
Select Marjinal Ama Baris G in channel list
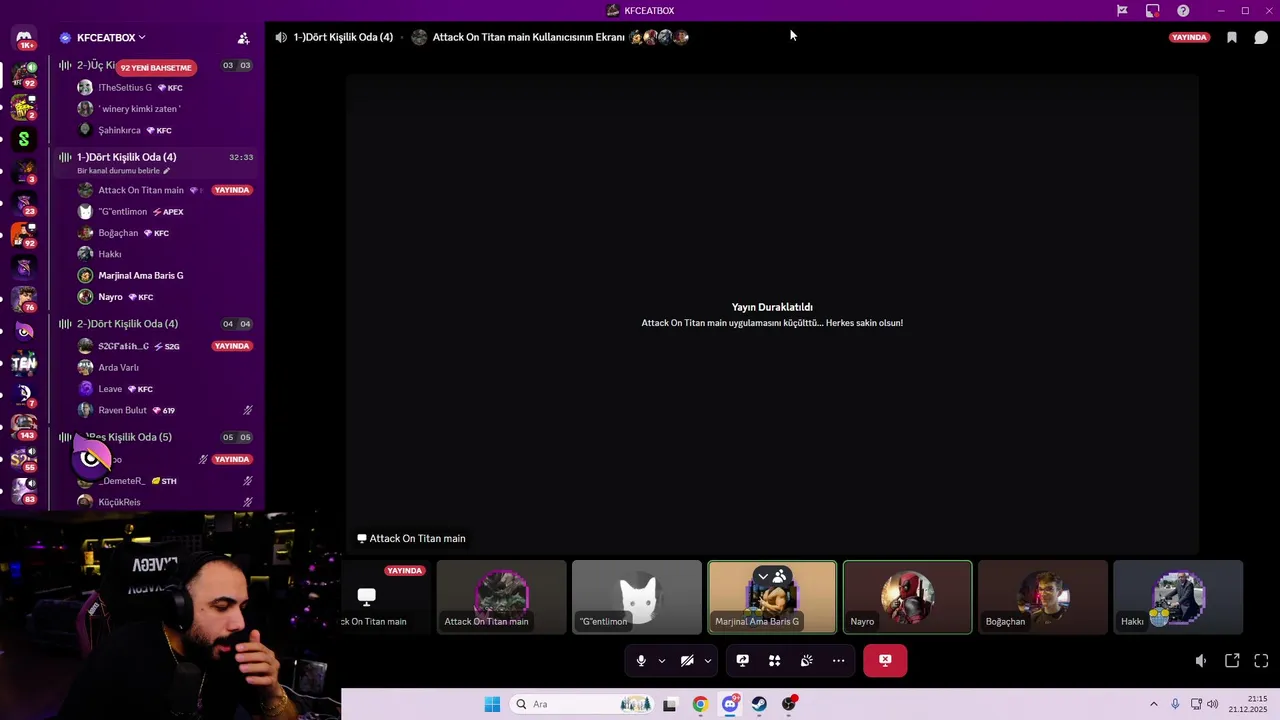pos(141,275)
